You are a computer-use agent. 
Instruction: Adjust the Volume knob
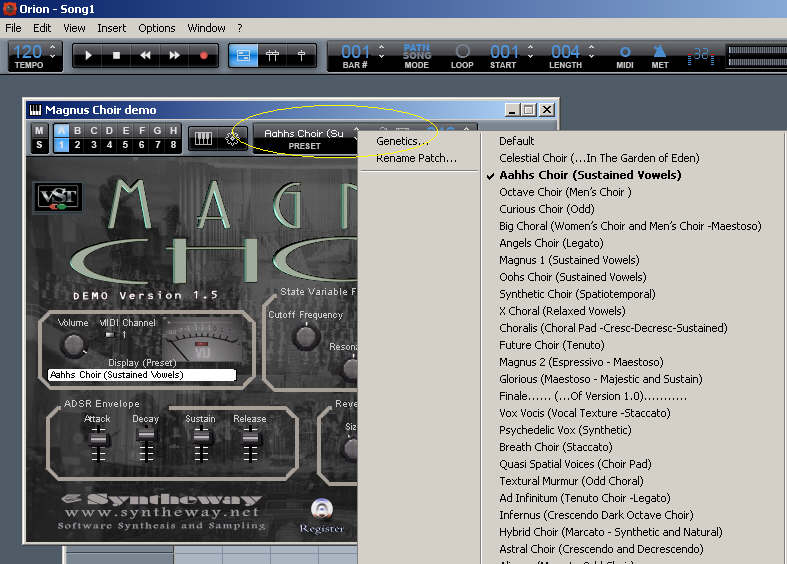click(x=74, y=345)
